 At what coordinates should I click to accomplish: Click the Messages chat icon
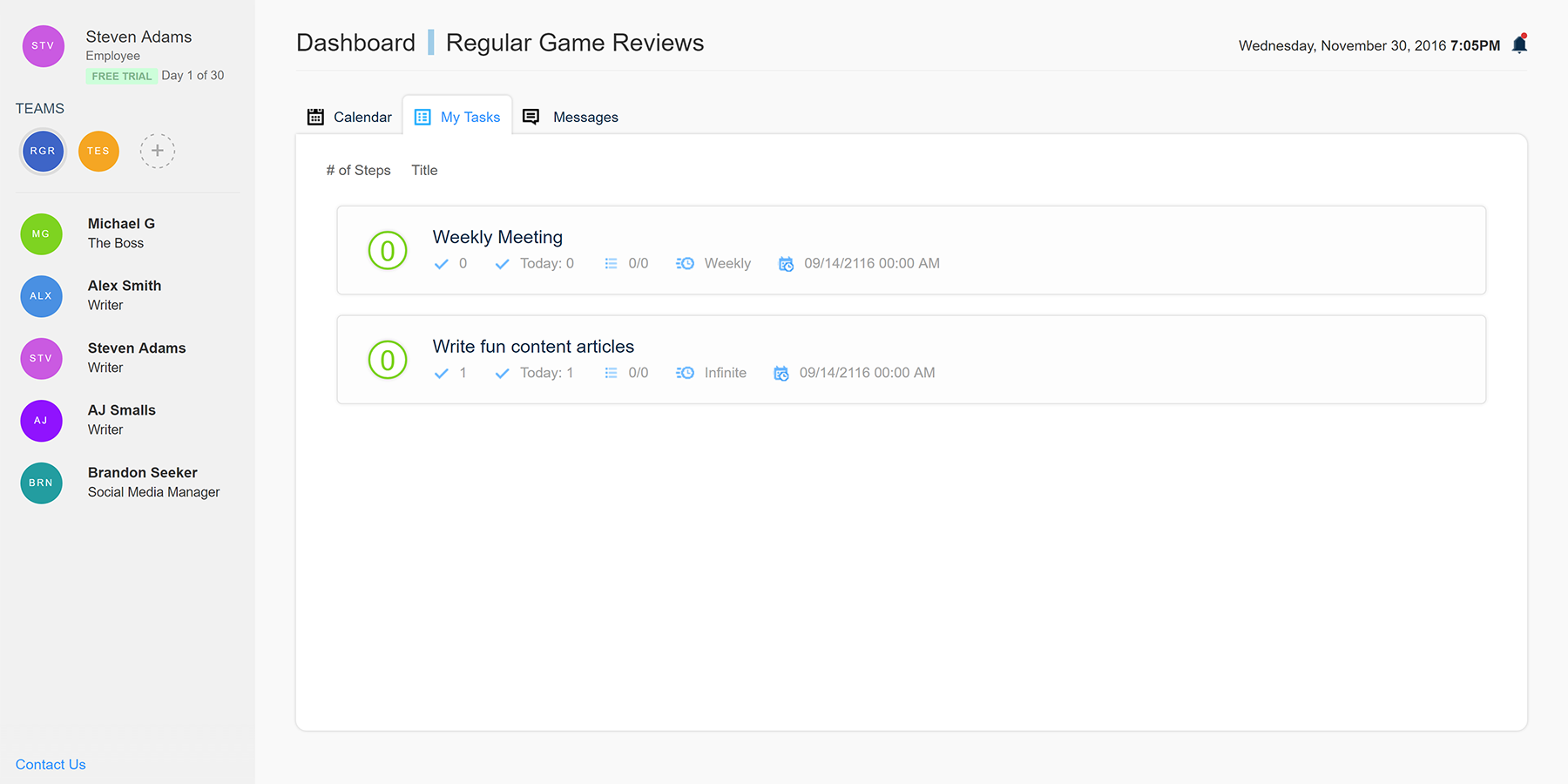(531, 117)
